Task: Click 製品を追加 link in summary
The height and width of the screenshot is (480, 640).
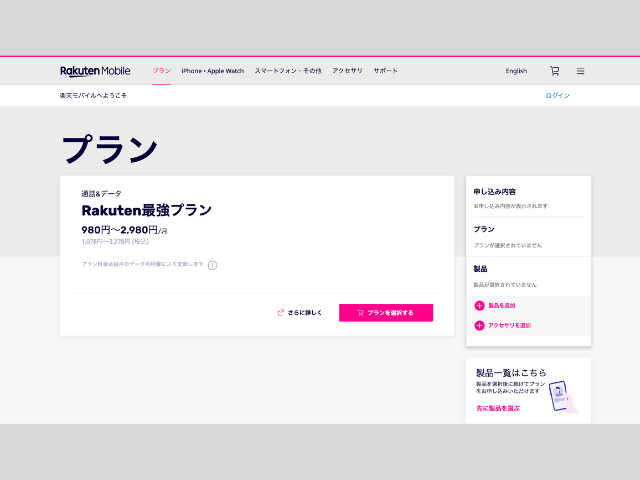Action: click(502, 306)
